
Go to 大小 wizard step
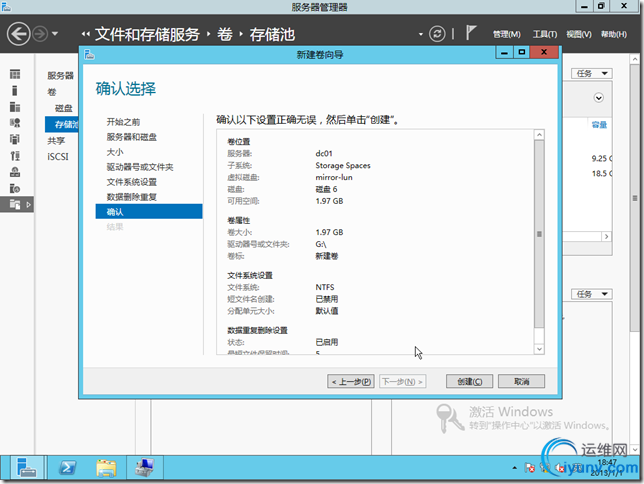coord(115,152)
